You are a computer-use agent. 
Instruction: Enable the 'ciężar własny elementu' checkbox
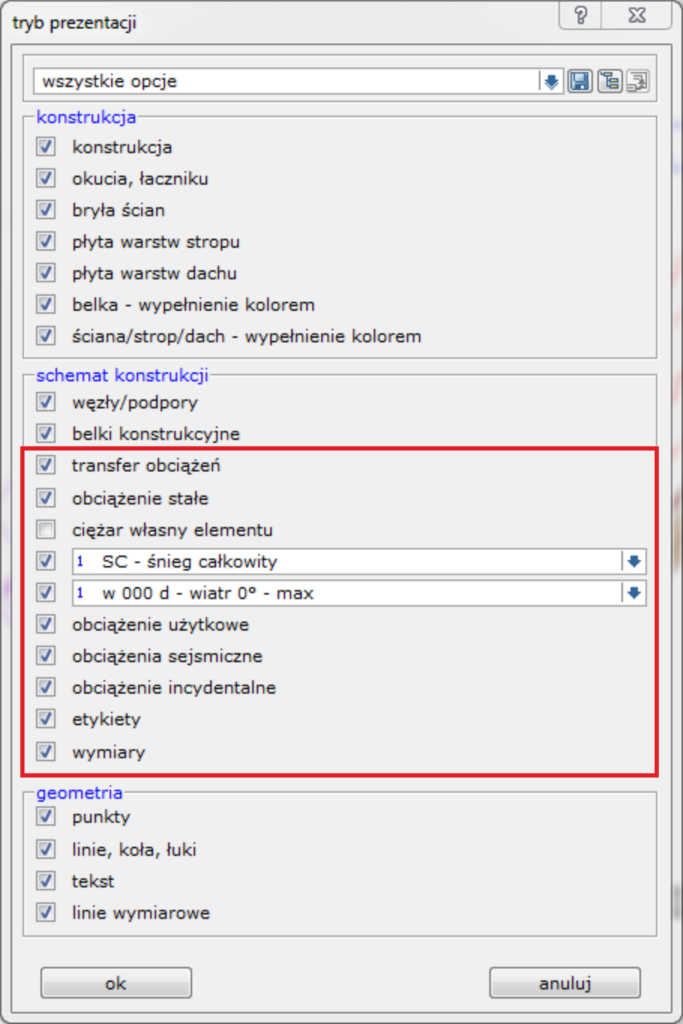click(x=45, y=529)
